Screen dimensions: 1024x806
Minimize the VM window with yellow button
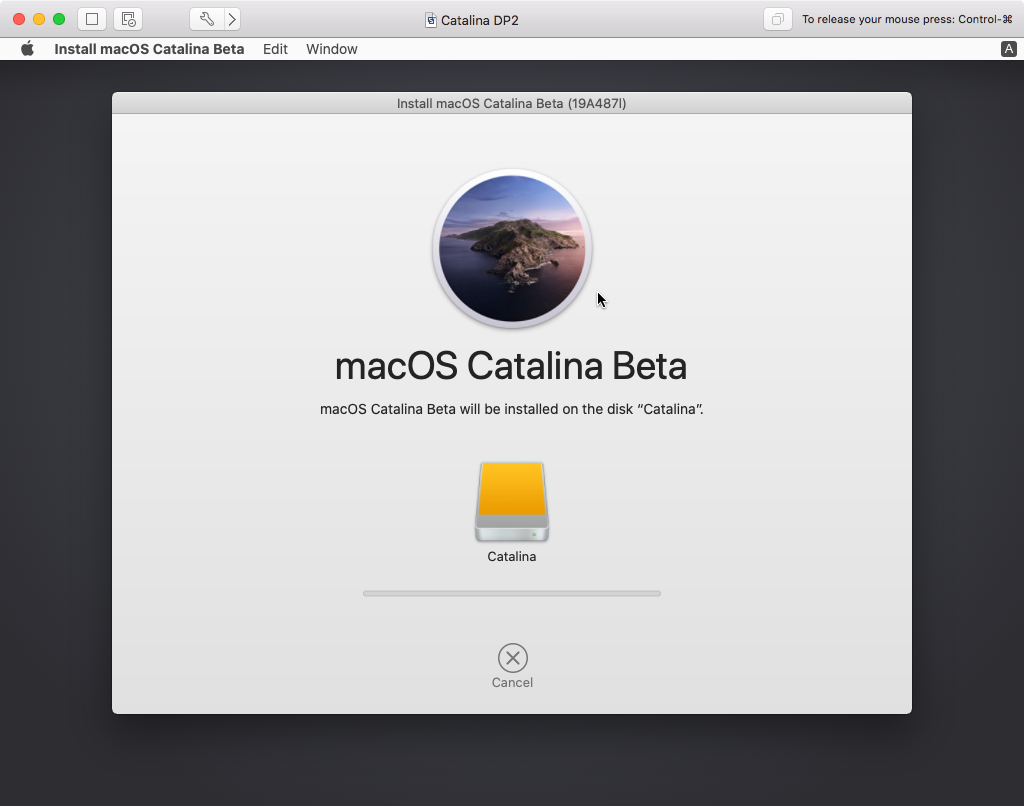point(39,19)
